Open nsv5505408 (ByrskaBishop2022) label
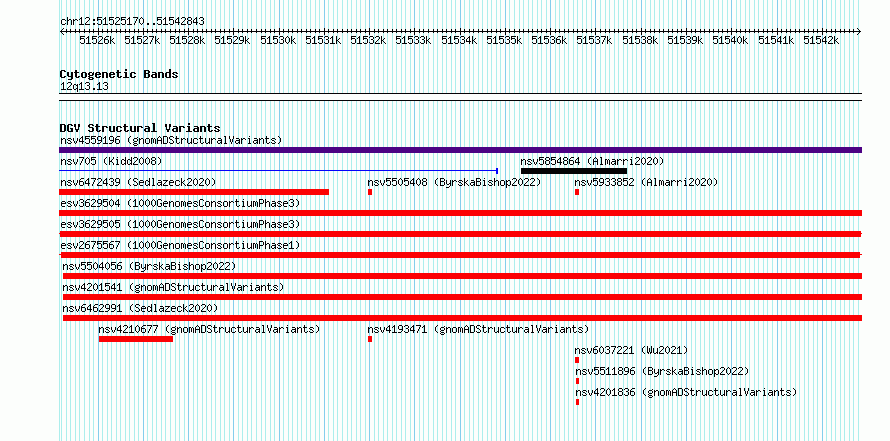 [454, 182]
